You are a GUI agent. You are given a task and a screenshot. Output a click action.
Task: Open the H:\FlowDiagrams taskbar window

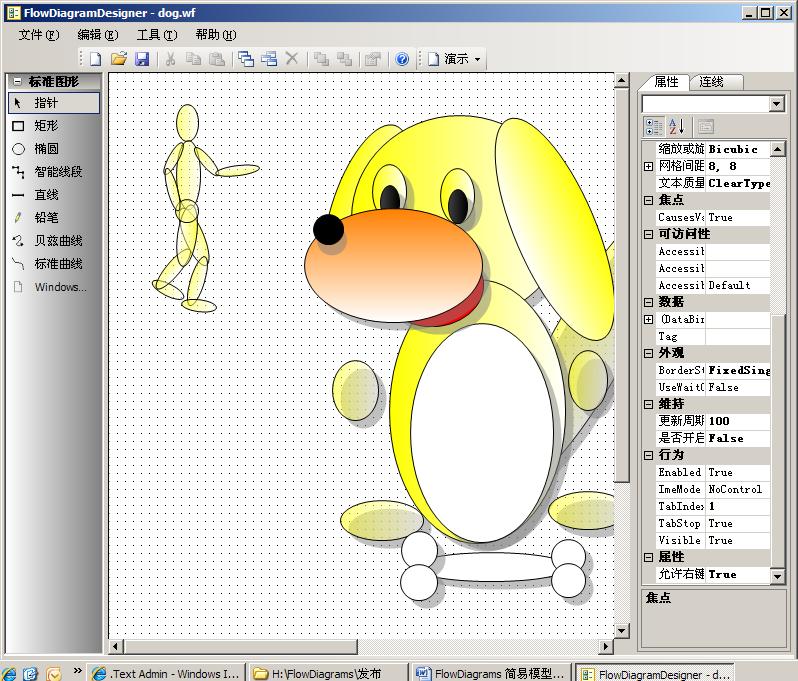[326, 673]
